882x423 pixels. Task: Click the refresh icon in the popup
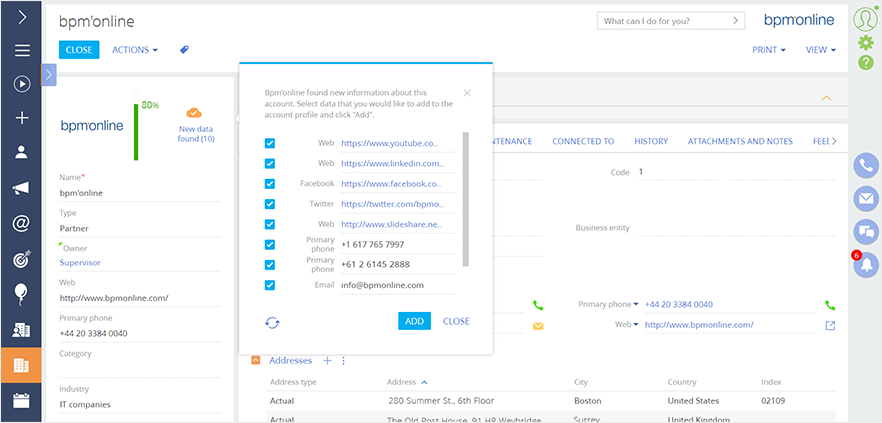(272, 322)
